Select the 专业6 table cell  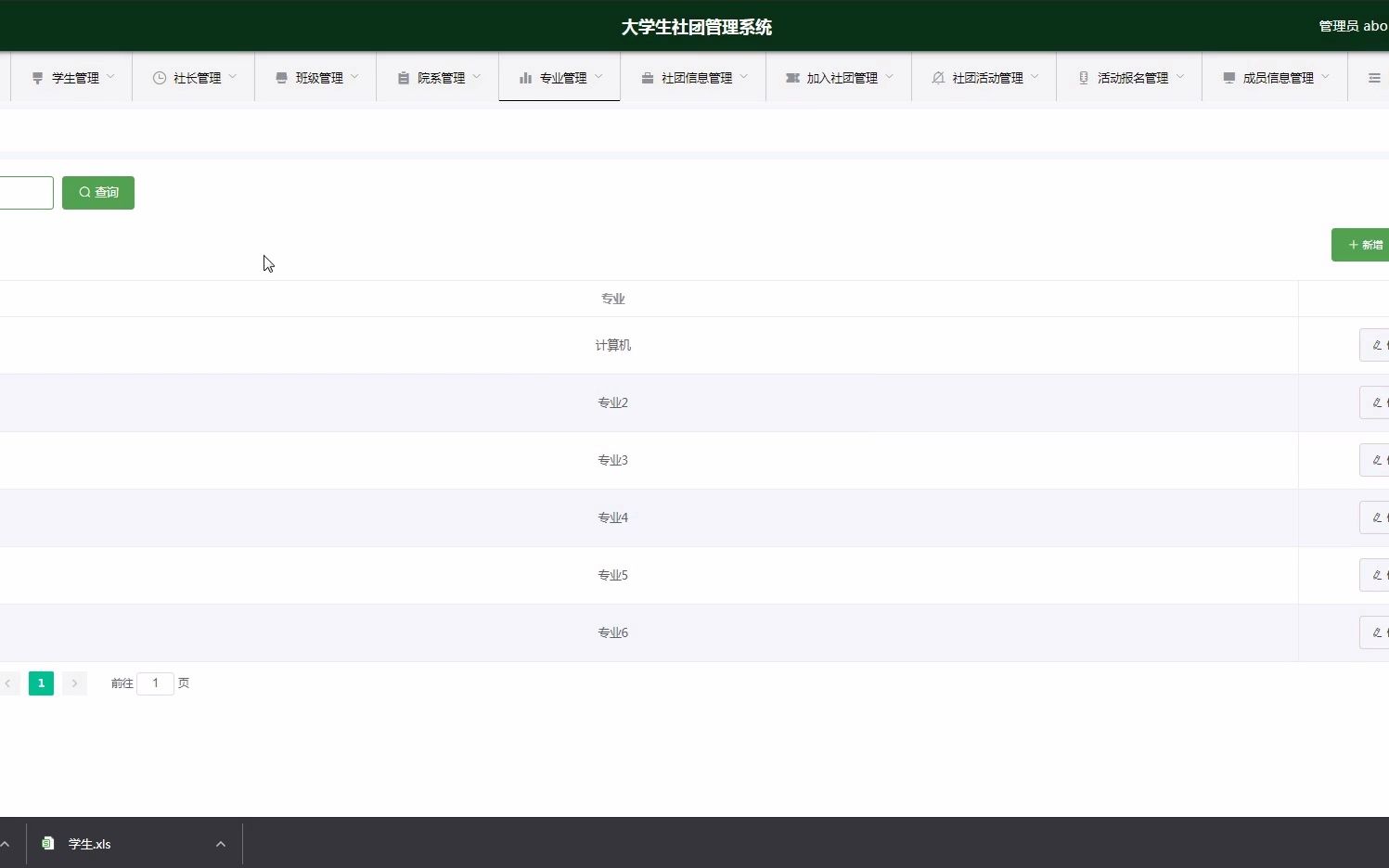click(613, 632)
